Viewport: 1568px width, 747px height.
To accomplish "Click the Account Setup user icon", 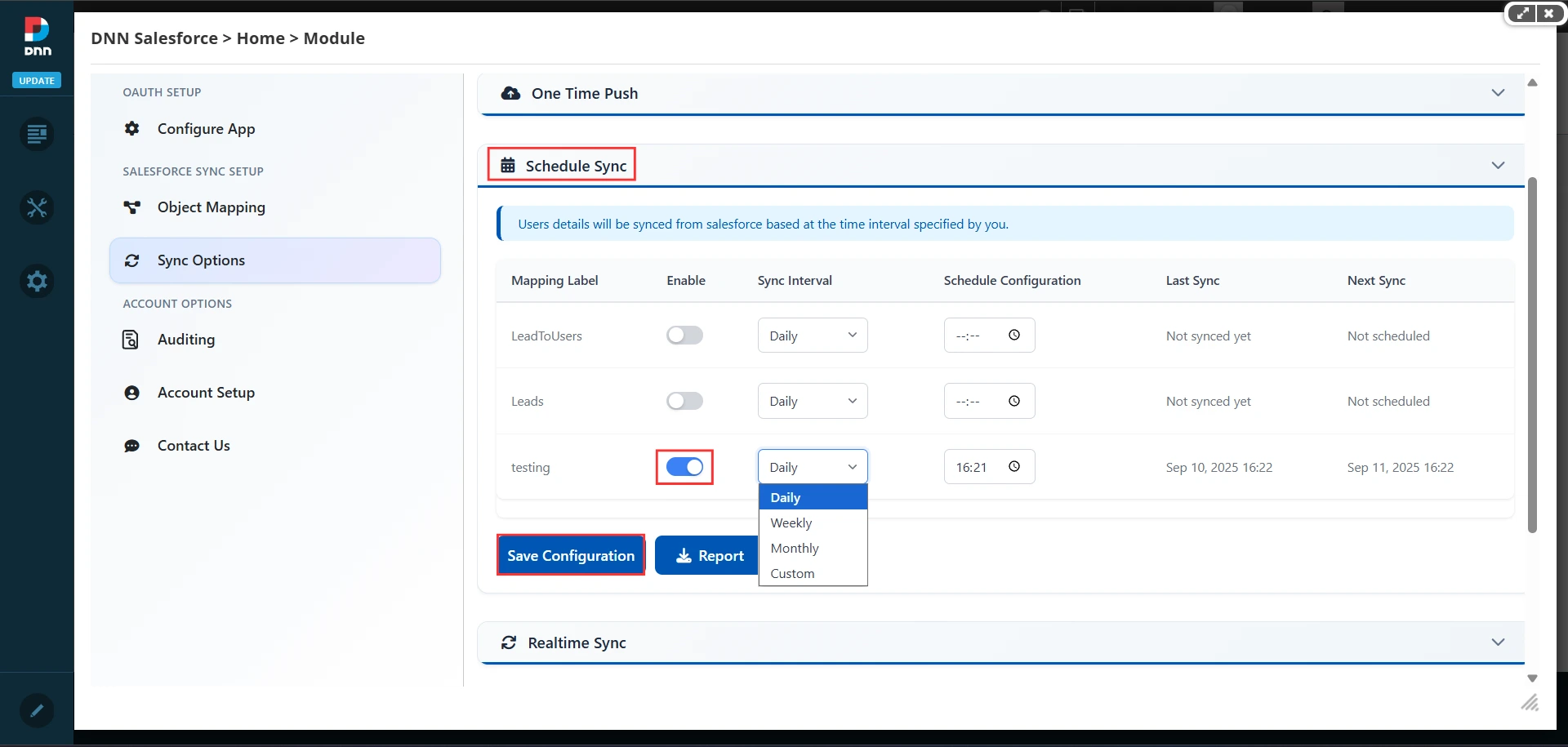I will coord(131,393).
